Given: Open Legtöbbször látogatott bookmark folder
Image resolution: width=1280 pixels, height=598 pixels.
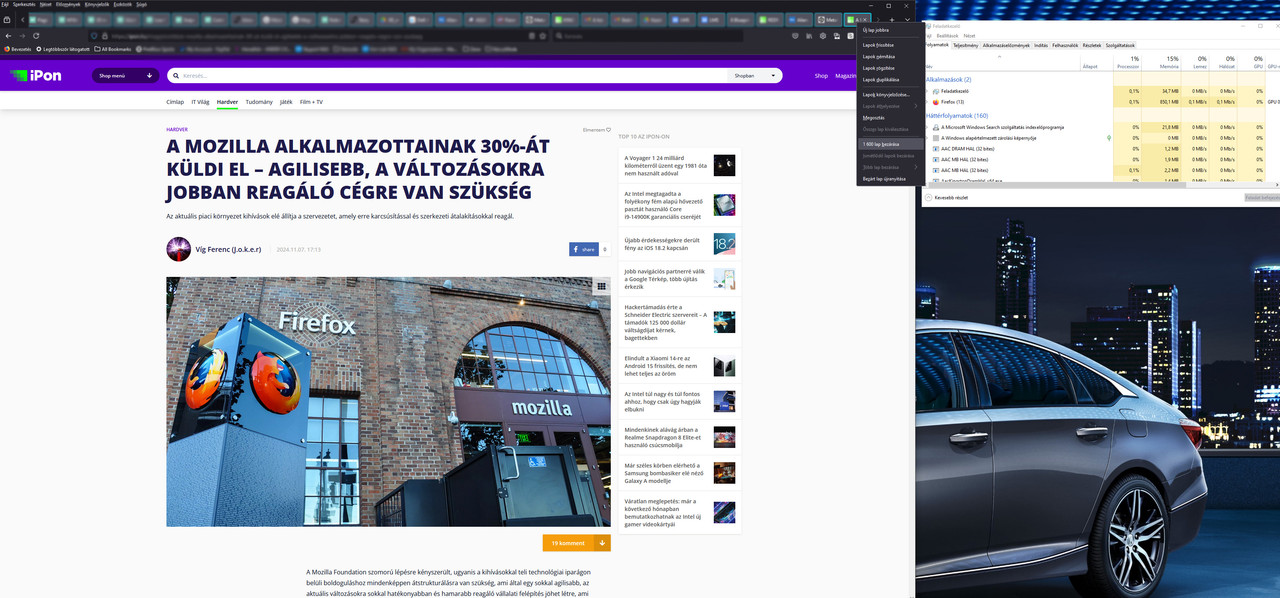Looking at the screenshot, I should coord(62,48).
